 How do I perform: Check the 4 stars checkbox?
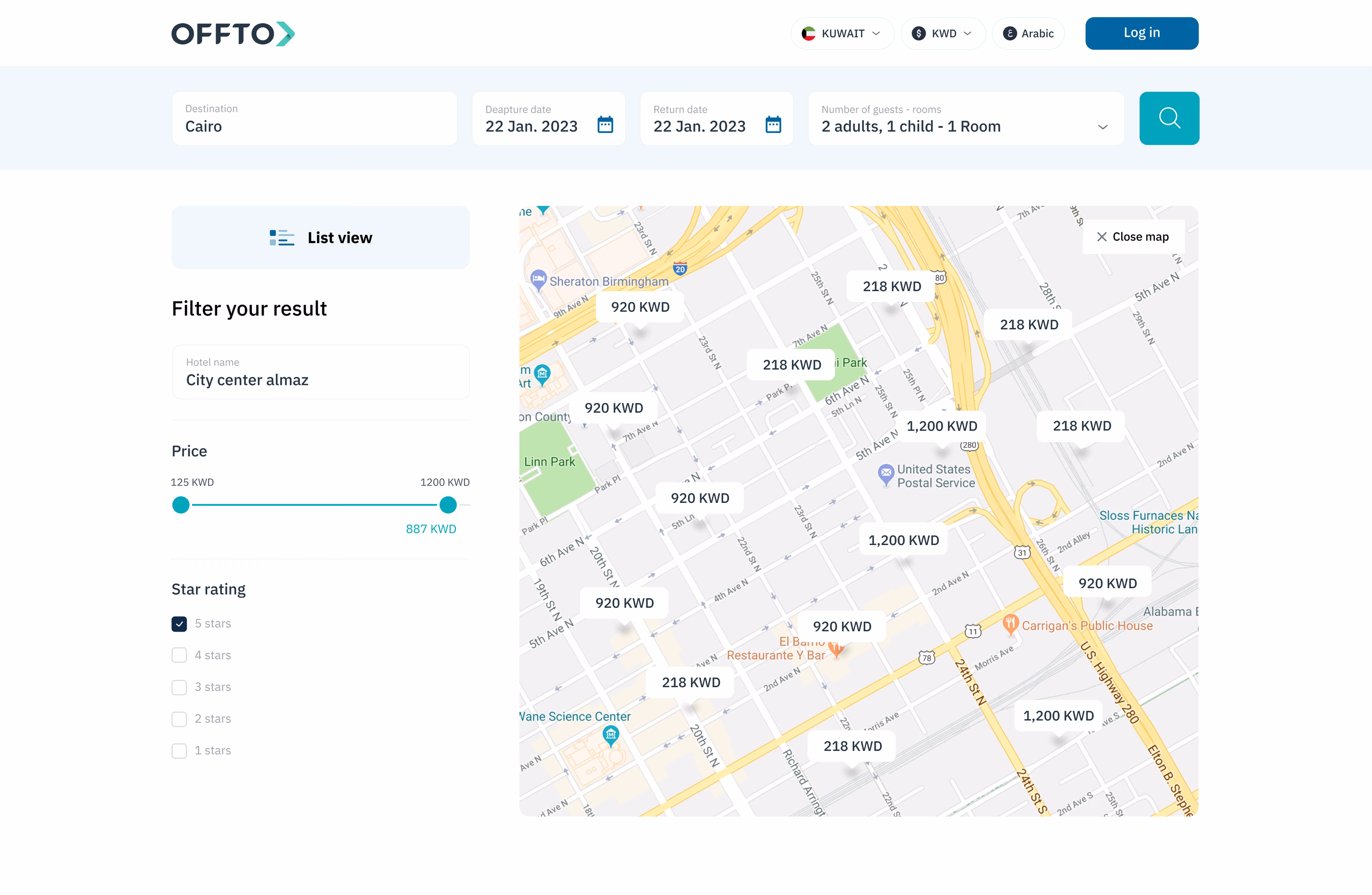coord(179,656)
